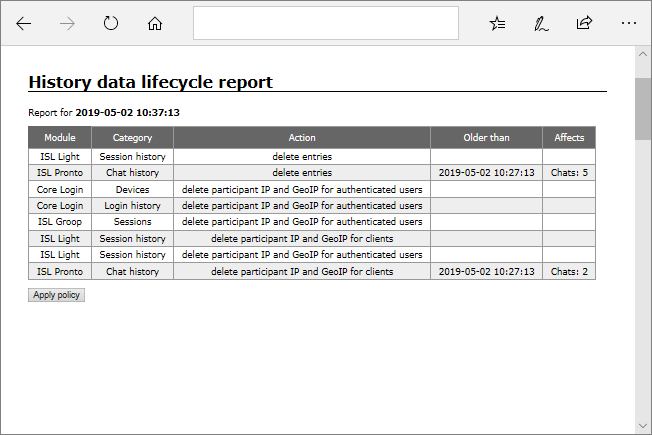Click in the browser address bar
652x435 pixels.
pos(325,23)
